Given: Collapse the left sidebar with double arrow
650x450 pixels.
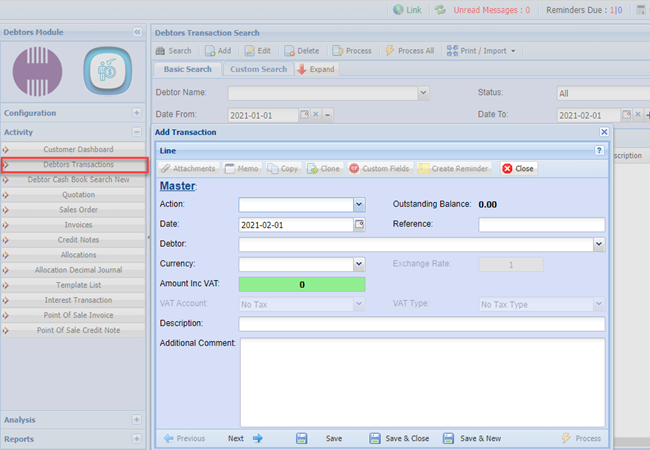Looking at the screenshot, I should (137, 33).
